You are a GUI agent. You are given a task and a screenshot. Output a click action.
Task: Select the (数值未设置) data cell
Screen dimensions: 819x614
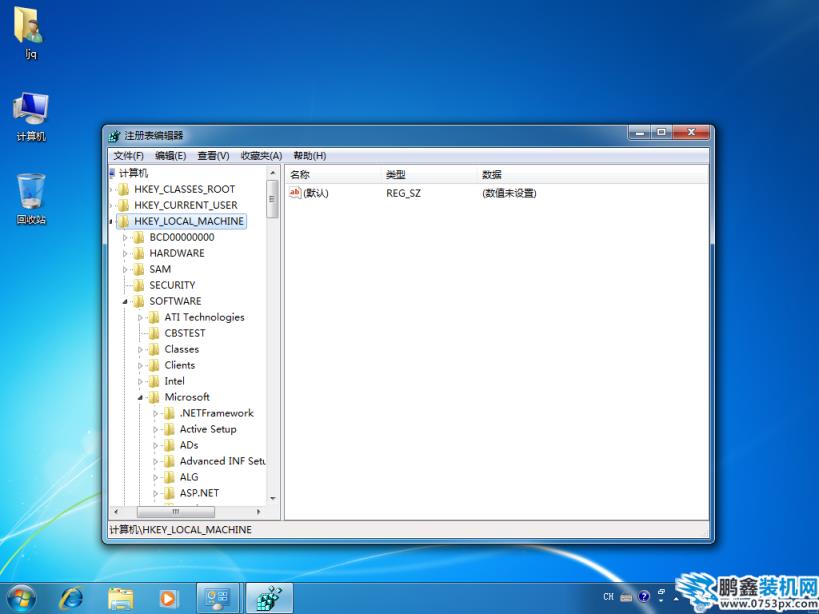509,193
